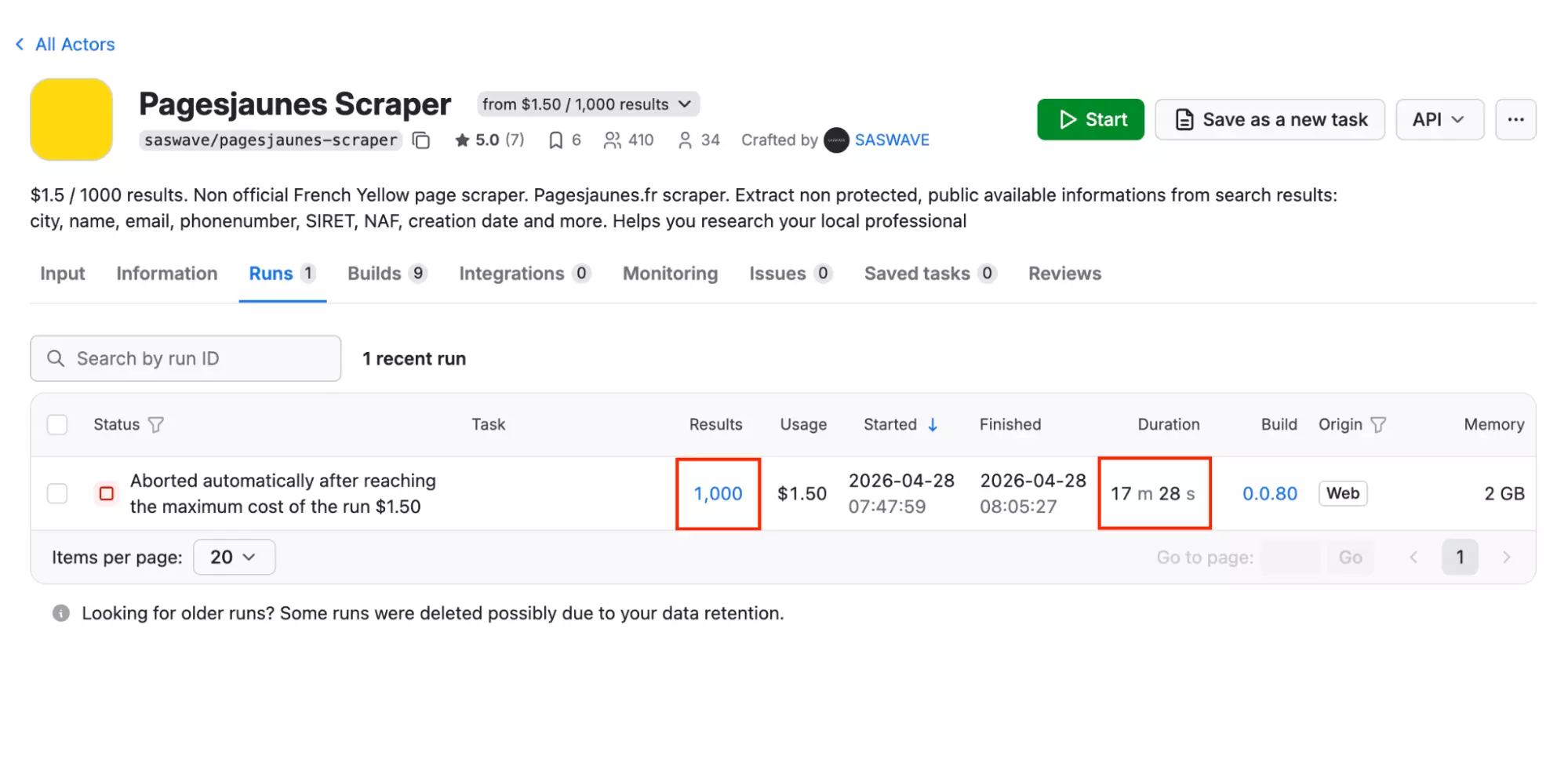This screenshot has height=770, width=1568.
Task: Go back to All Actors
Action: click(65, 45)
